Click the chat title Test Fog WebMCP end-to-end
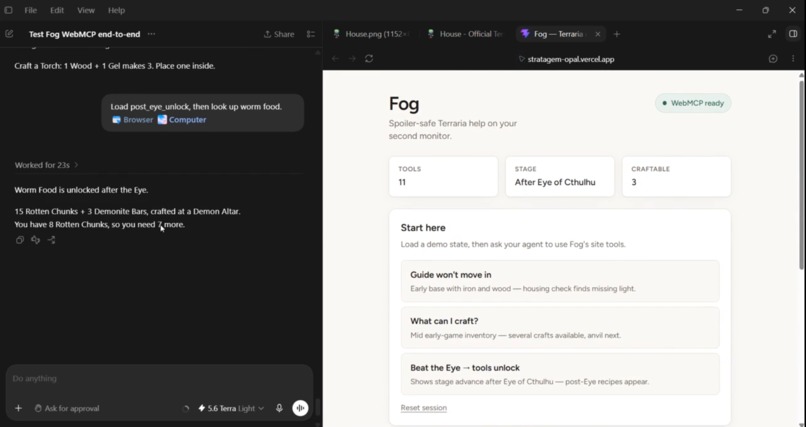The width and height of the screenshot is (806, 427). click(x=84, y=34)
